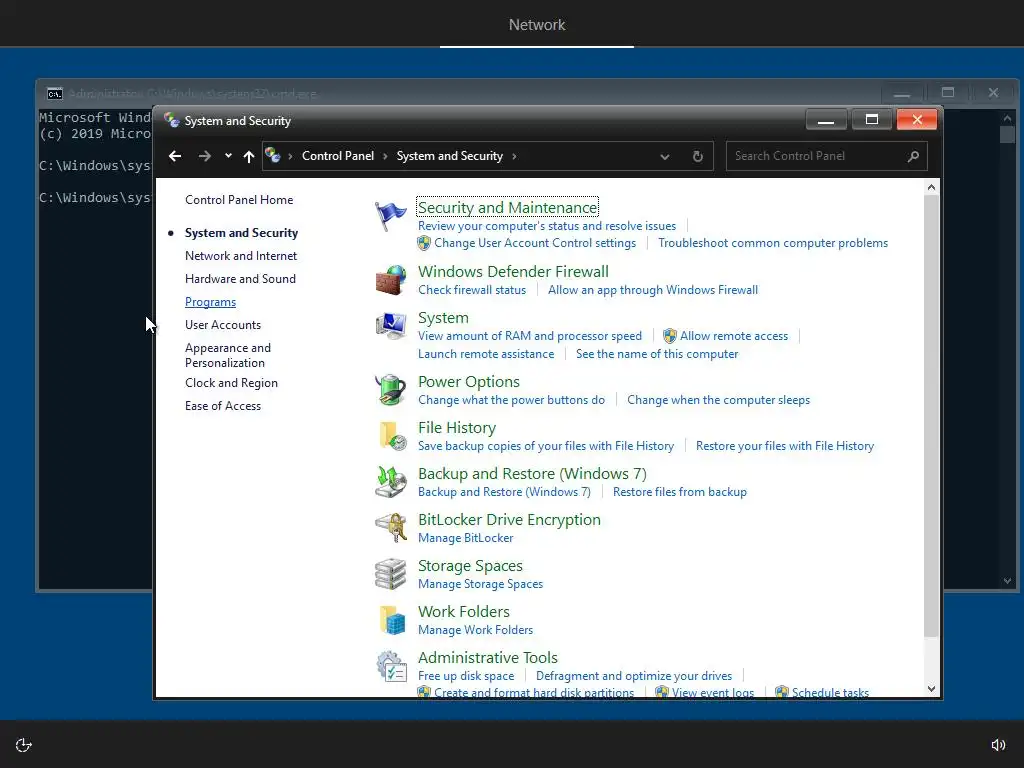Click View amount of RAM and processor speed

530,336
